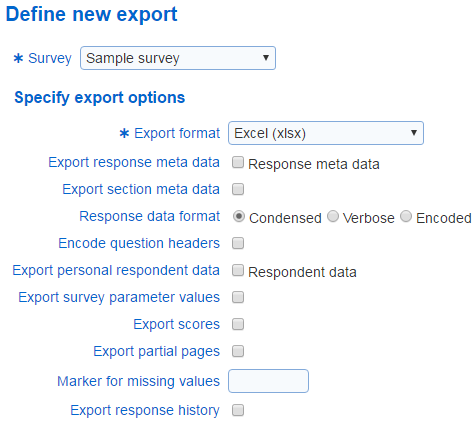Open the Survey dropdown showing Sample survey
The height and width of the screenshot is (424, 476).
(178, 58)
